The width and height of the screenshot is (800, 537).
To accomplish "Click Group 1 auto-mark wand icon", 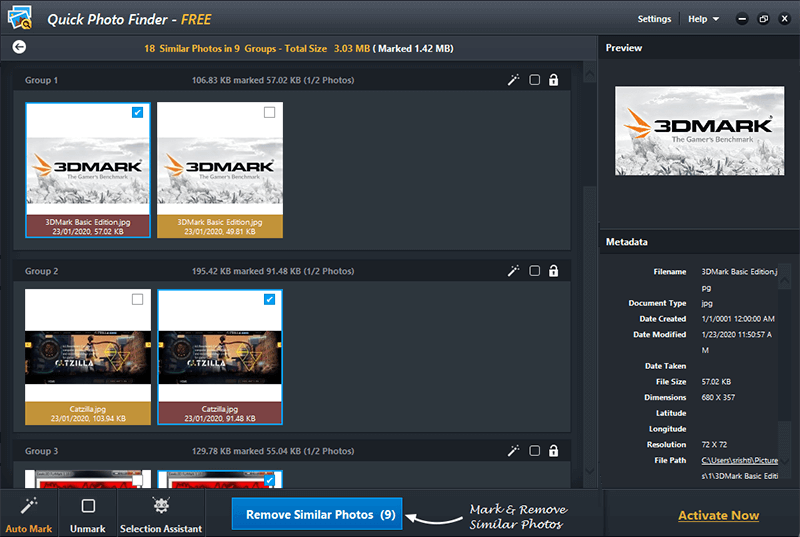I will click(513, 80).
